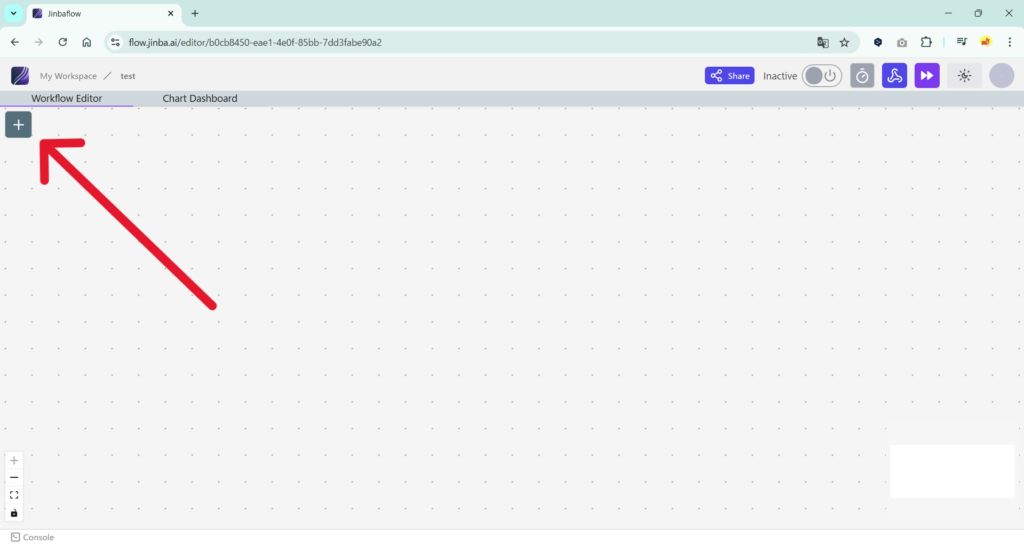The width and height of the screenshot is (1024, 544).
Task: Toggle canvas interactivity lock
Action: pyautogui.click(x=14, y=513)
